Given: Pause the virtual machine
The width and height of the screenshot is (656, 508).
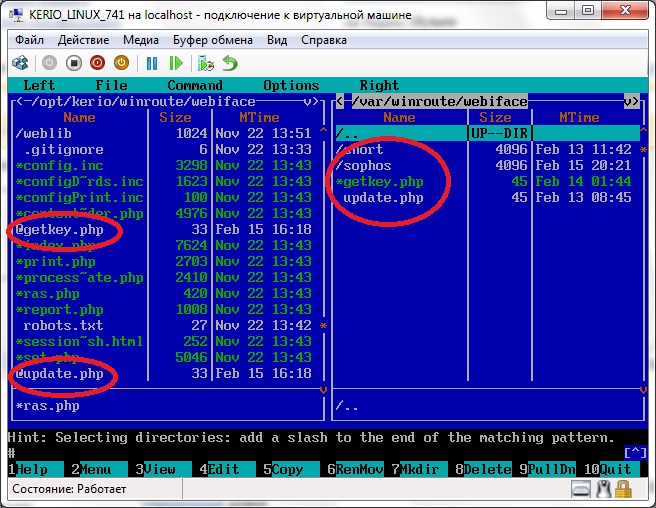Looking at the screenshot, I should (152, 63).
